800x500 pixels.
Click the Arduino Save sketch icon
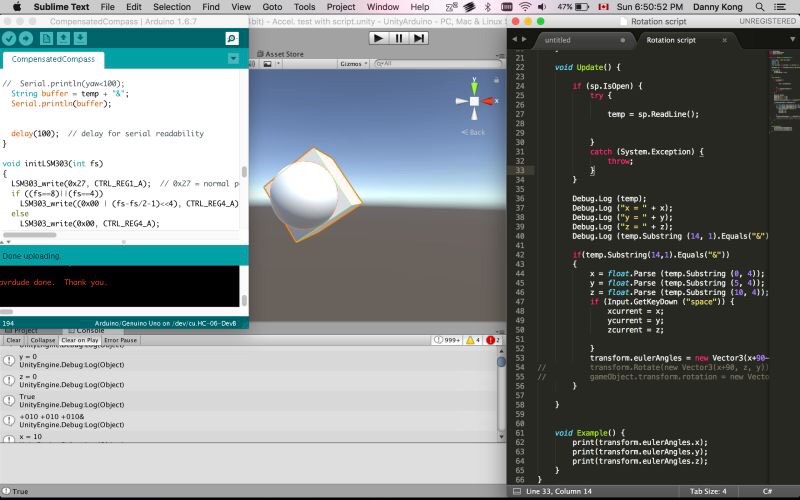click(x=80, y=39)
